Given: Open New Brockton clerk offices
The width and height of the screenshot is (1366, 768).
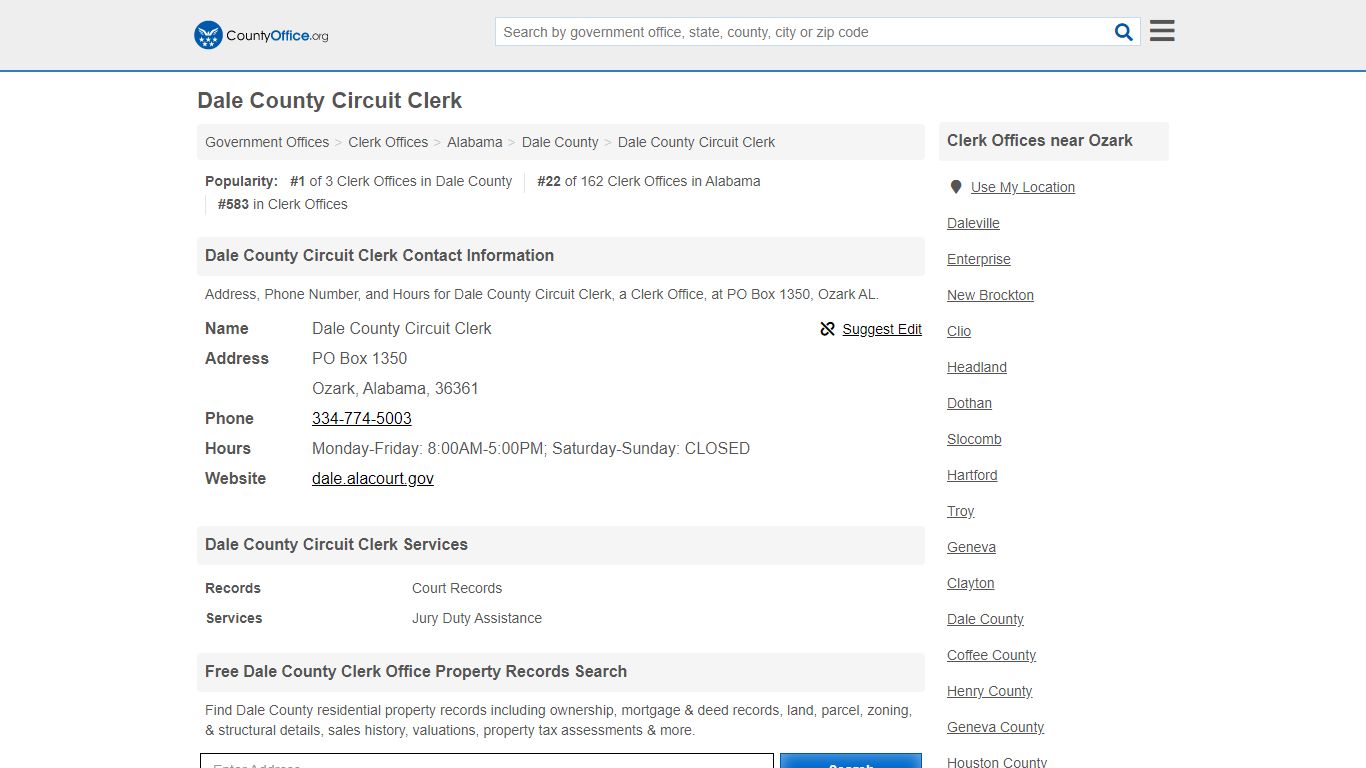Looking at the screenshot, I should (990, 295).
